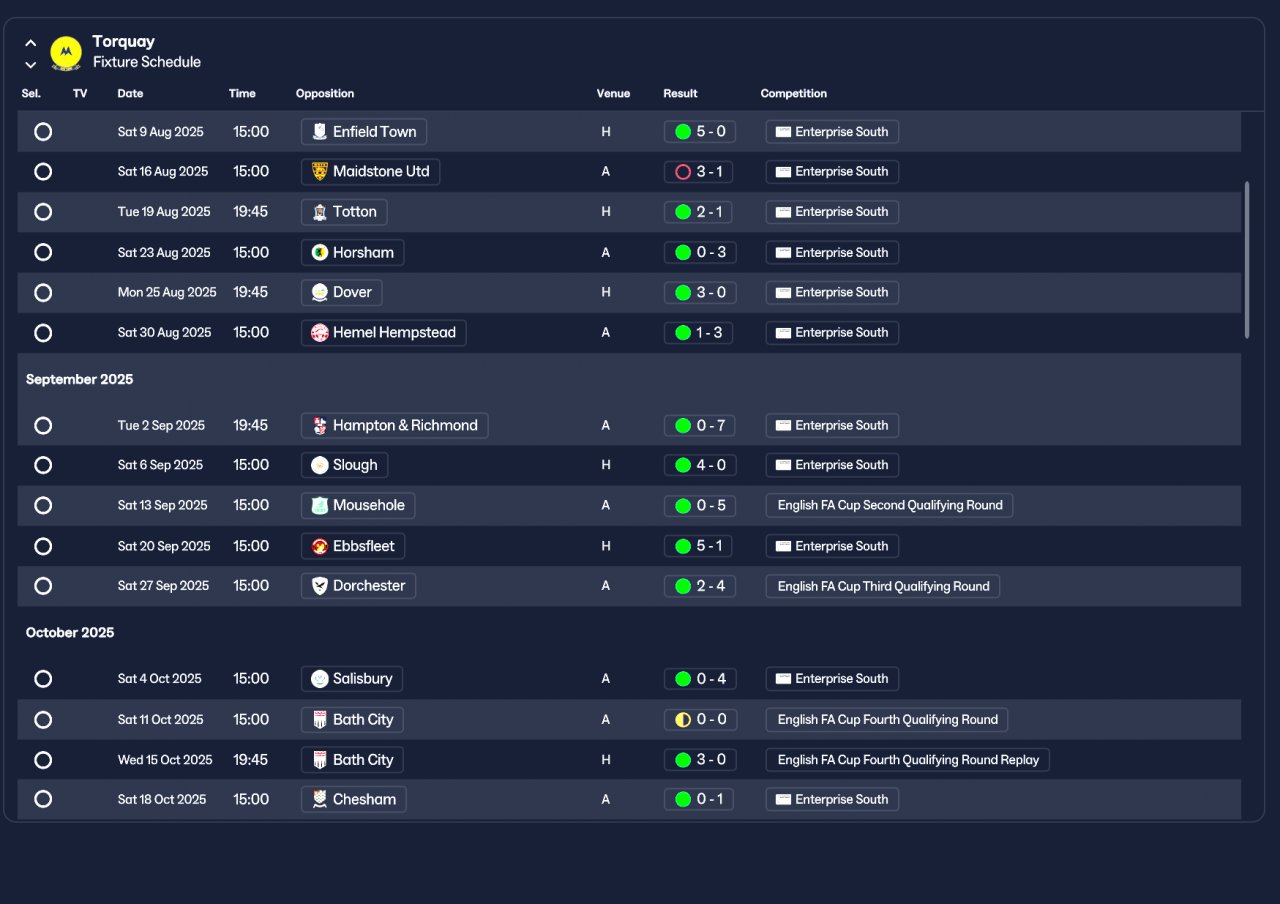Select the radio circle for Dover fixture
Viewport: 1280px width, 904px height.
43,292
